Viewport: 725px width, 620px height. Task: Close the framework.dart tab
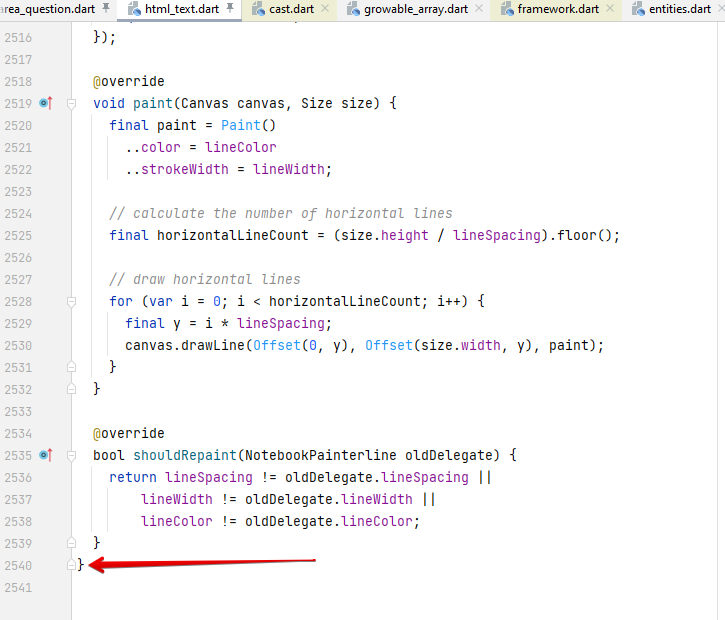(x=610, y=8)
